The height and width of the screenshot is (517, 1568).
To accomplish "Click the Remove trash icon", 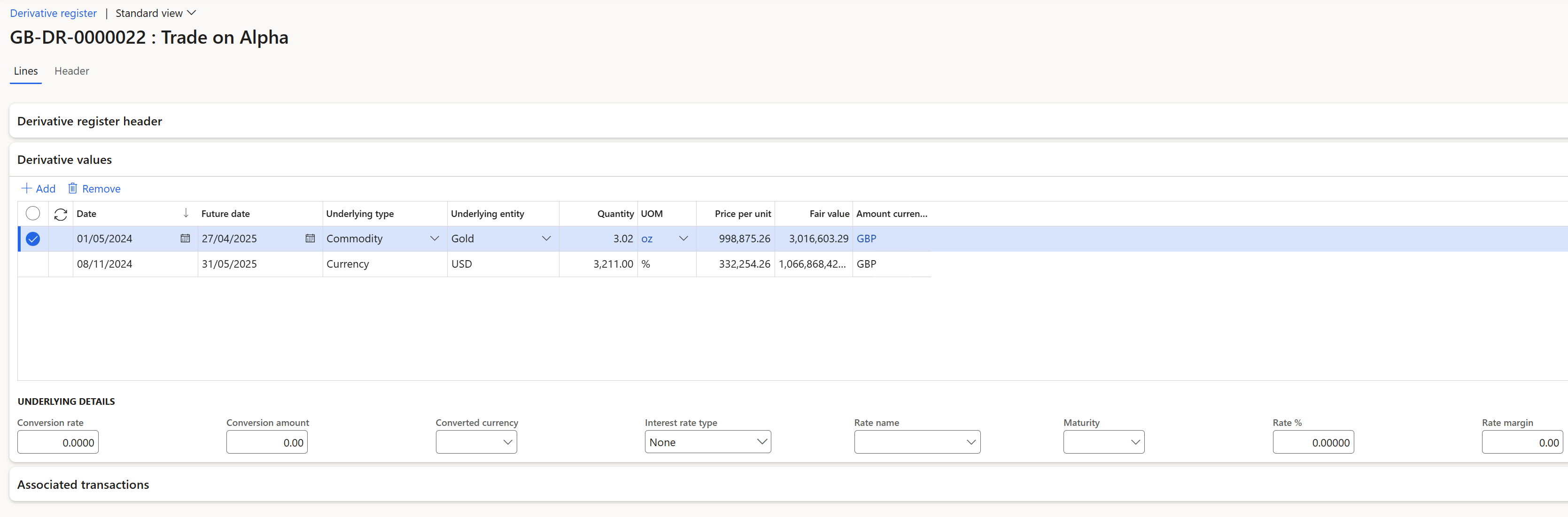I will (x=72, y=188).
